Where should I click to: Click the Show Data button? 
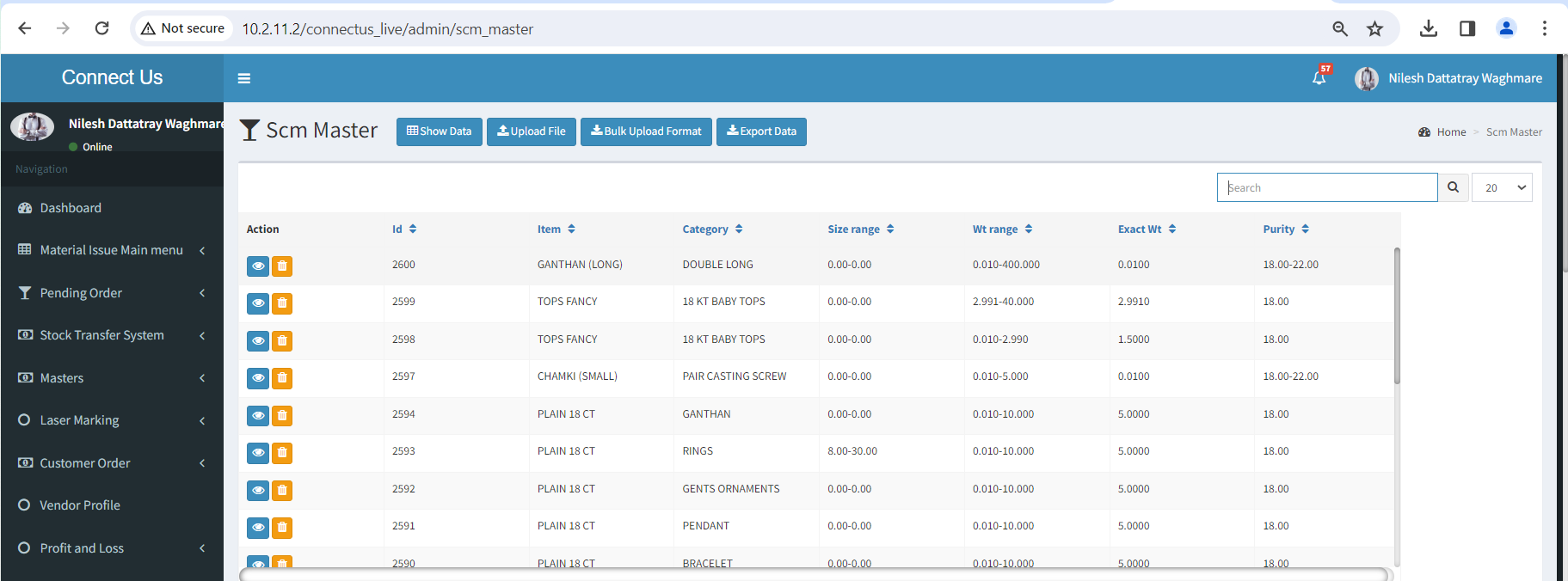(439, 131)
